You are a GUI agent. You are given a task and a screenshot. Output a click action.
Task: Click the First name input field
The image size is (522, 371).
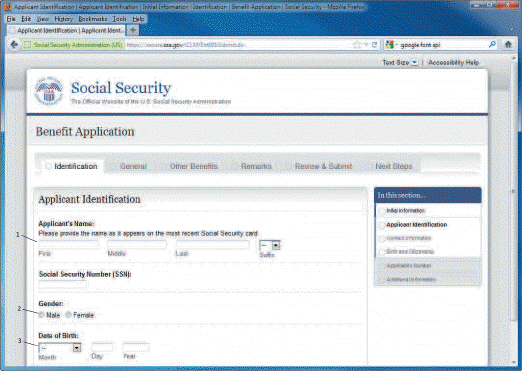tap(68, 245)
